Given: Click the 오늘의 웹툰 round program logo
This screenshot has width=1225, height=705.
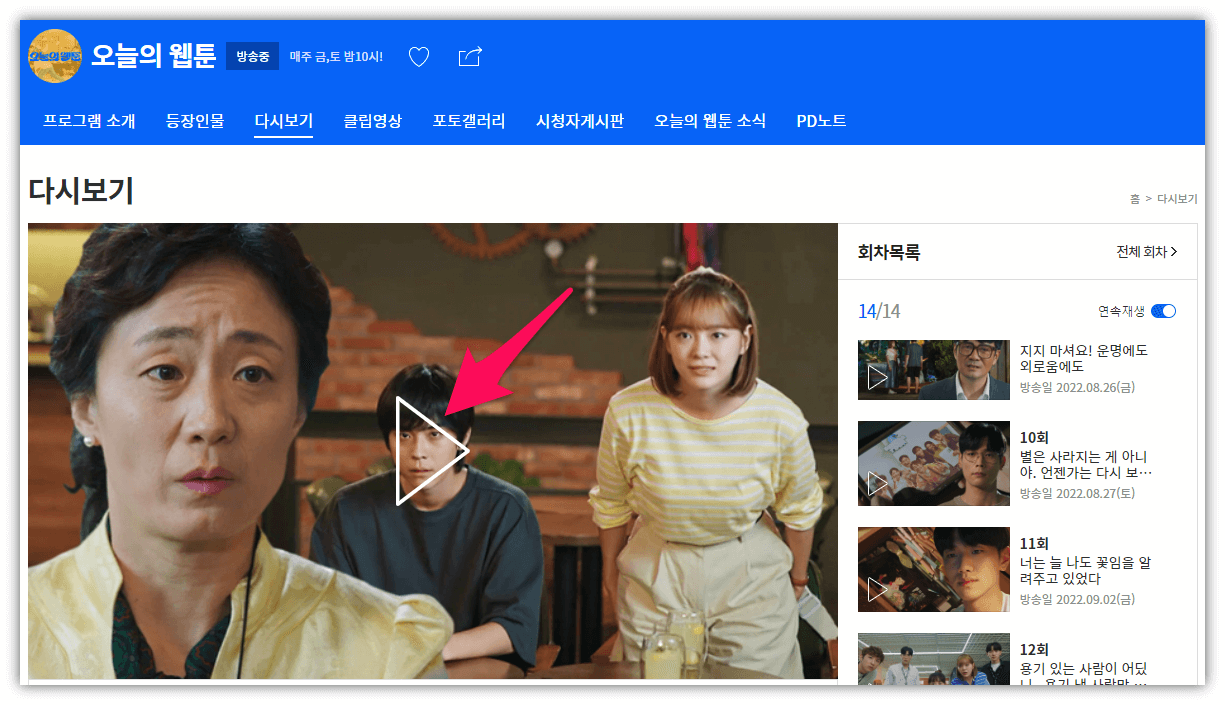Looking at the screenshot, I should point(55,56).
